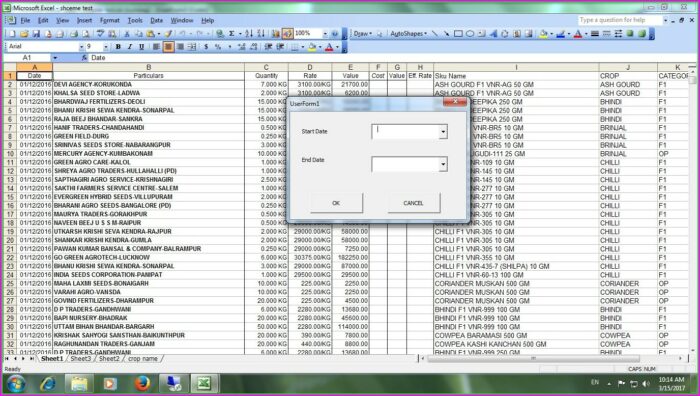Open the Borders dropdown arrow

coord(303,46)
